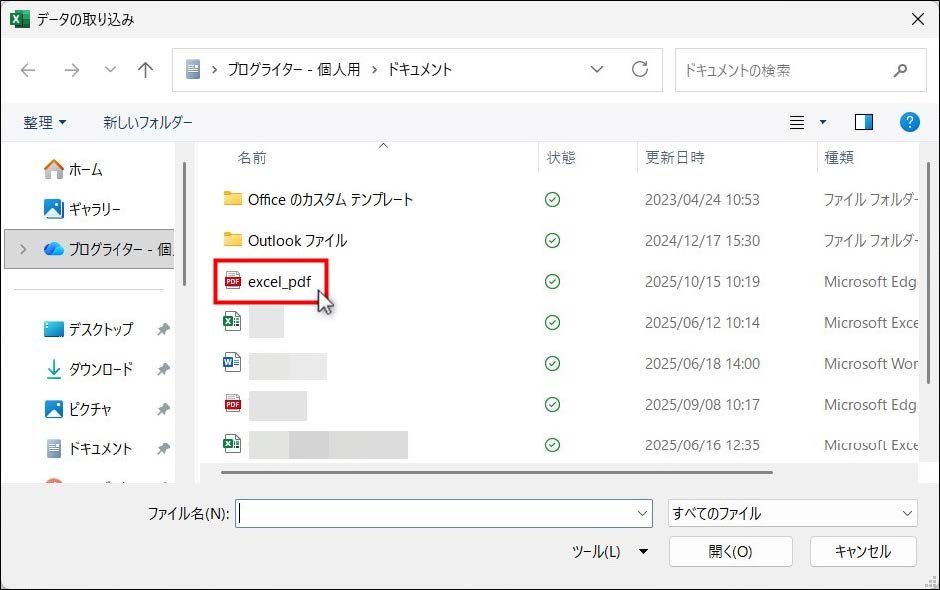Viewport: 940px width, 590px height.
Task: Open the 整理 dropdown menu
Action: point(45,122)
